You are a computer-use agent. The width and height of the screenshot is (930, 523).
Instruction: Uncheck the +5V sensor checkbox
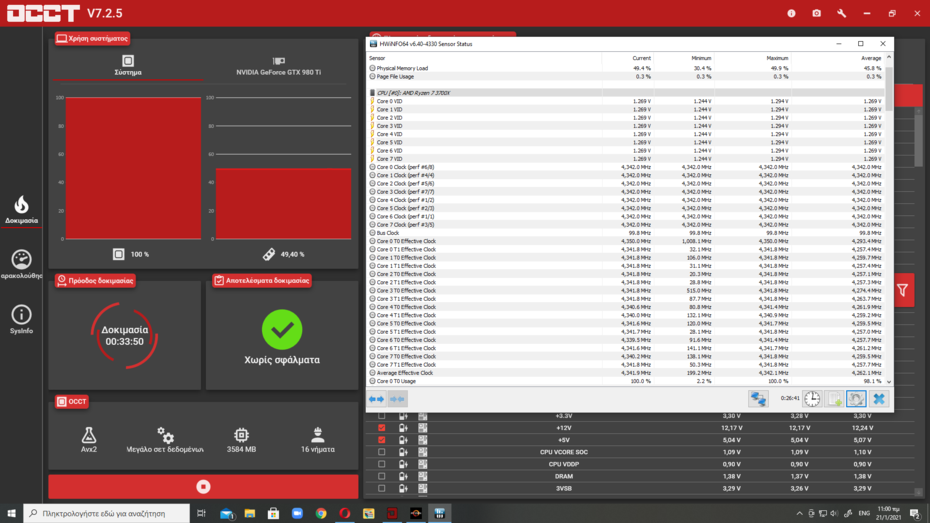381,440
